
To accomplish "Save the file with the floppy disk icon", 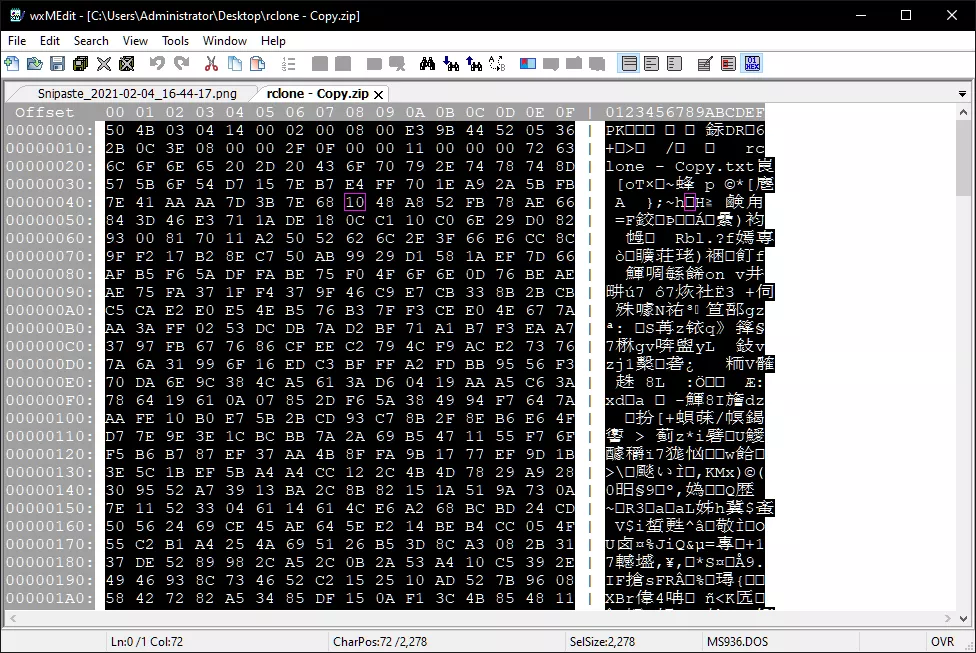I will click(58, 63).
